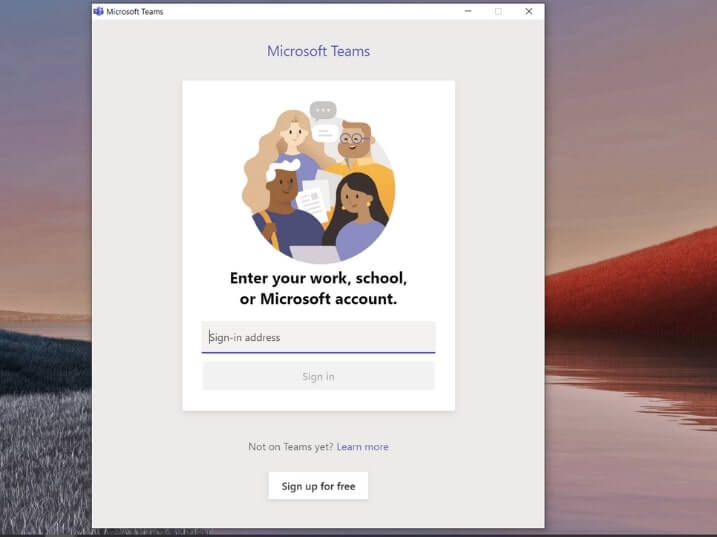
Task: Click the man with glasses in illustration
Action: coord(355,145)
